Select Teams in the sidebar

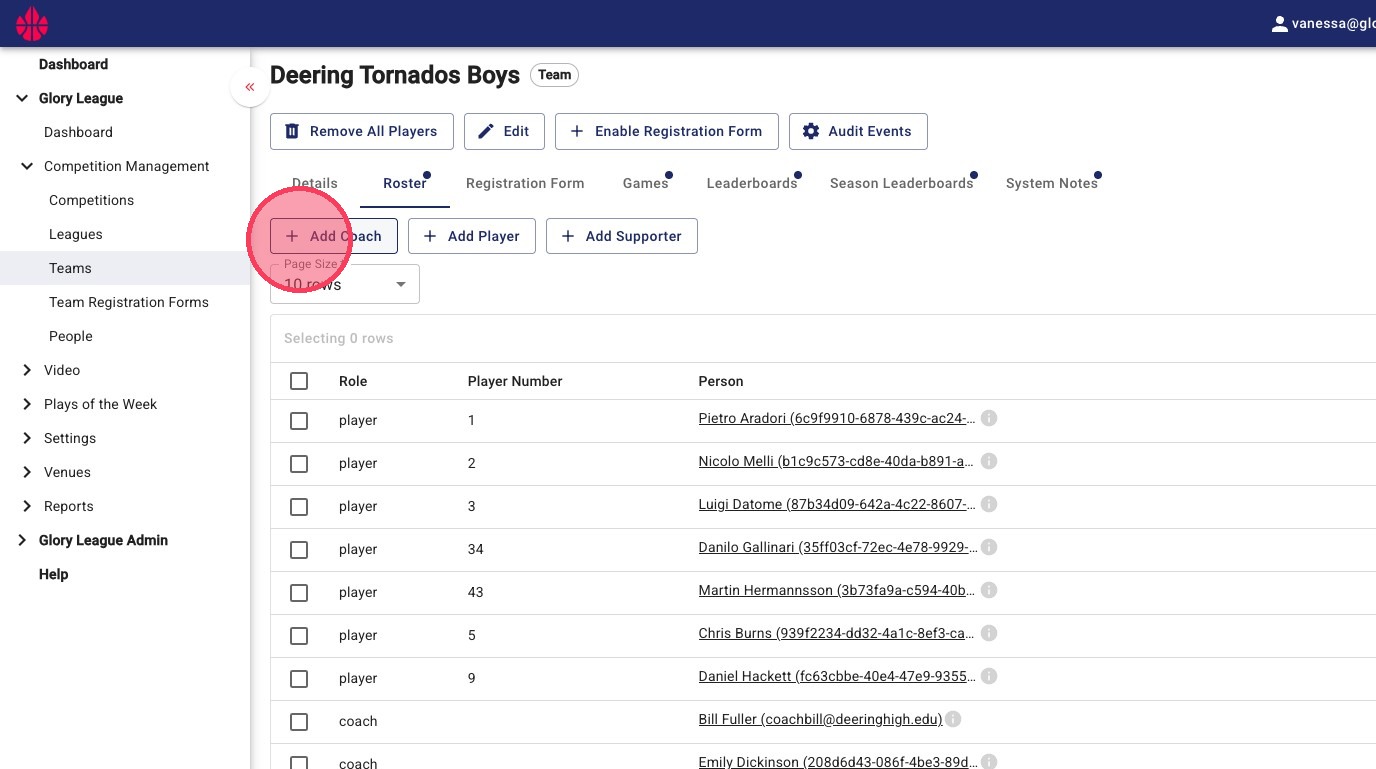pyautogui.click(x=70, y=268)
